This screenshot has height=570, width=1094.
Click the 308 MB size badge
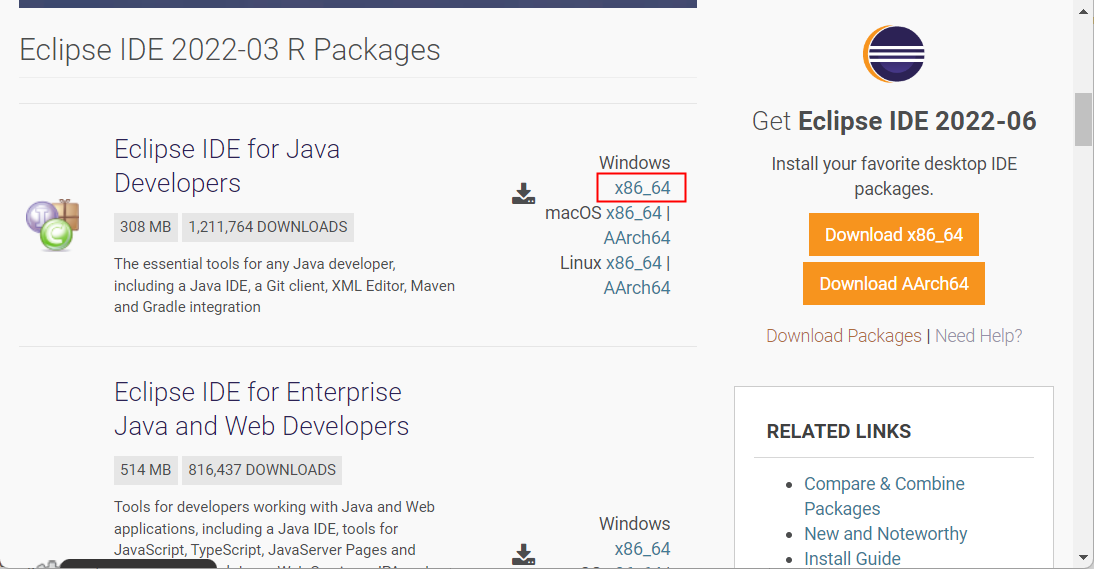click(146, 227)
